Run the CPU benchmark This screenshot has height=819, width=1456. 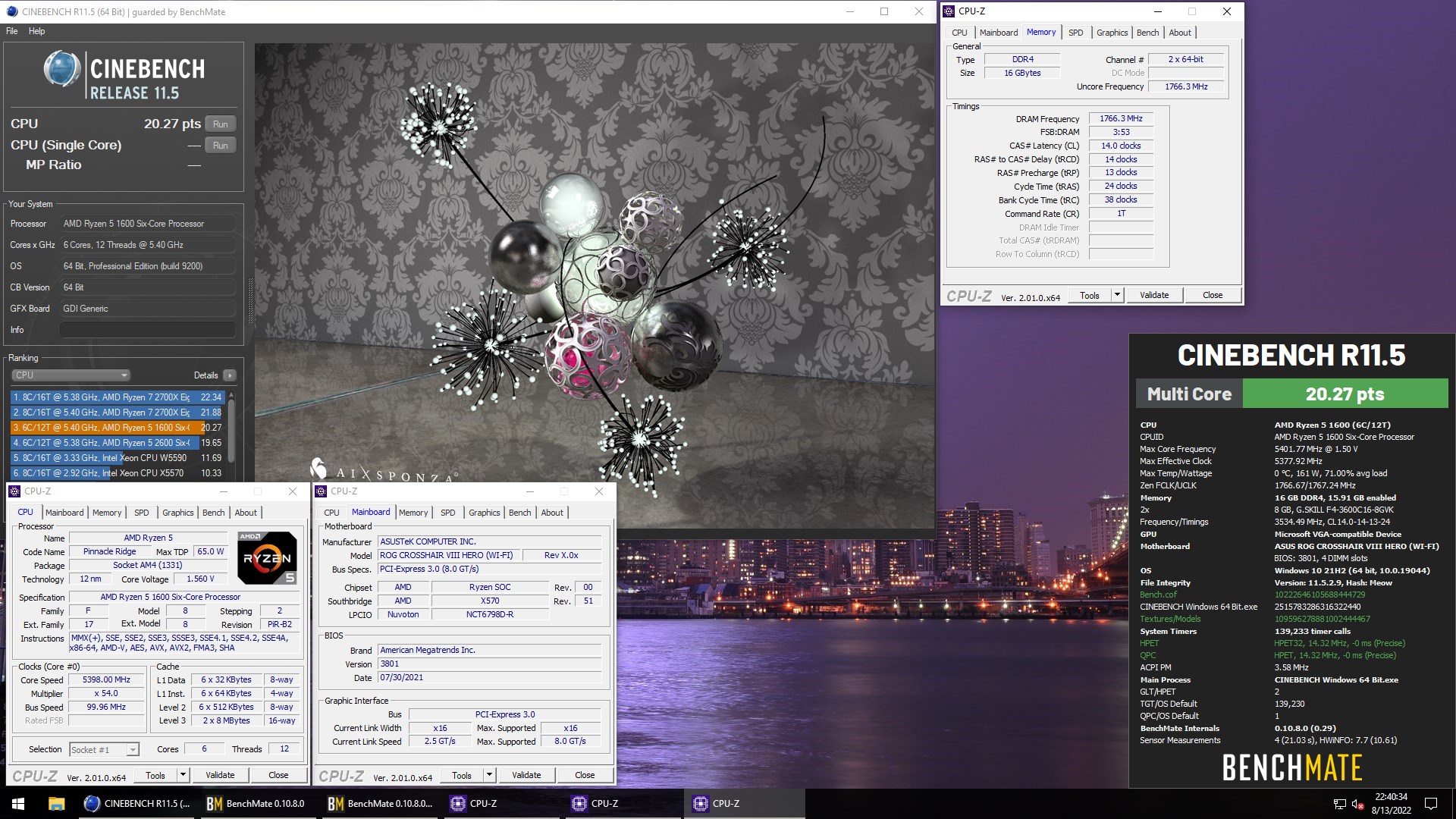click(220, 124)
